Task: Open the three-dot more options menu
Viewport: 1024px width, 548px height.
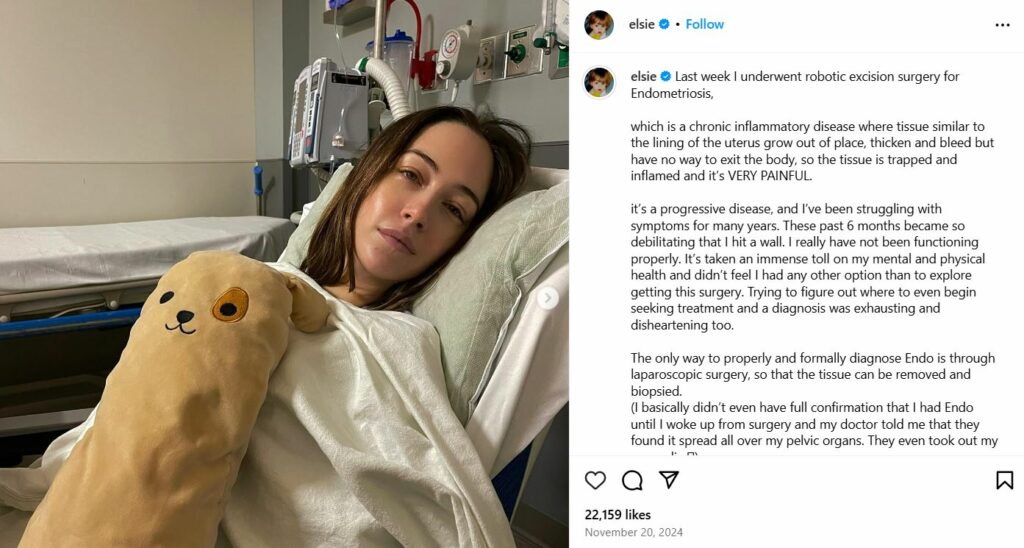Action: click(1002, 25)
